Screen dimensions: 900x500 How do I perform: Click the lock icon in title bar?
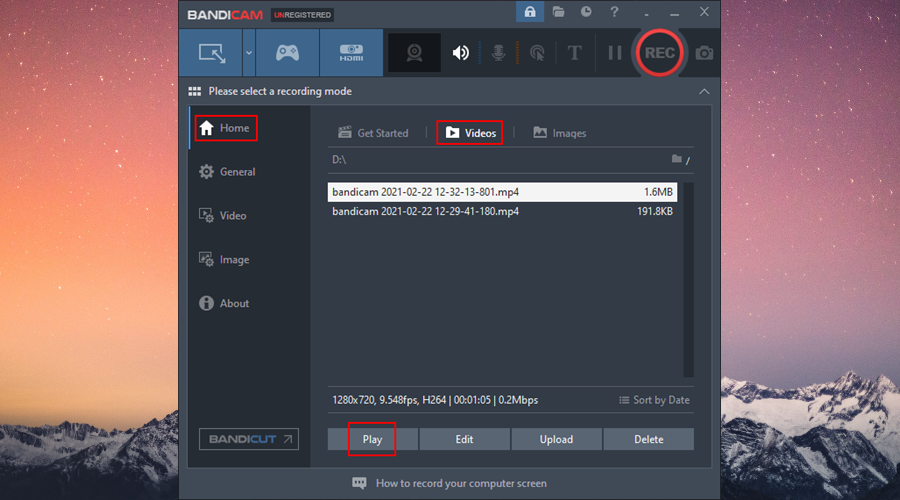coord(530,11)
